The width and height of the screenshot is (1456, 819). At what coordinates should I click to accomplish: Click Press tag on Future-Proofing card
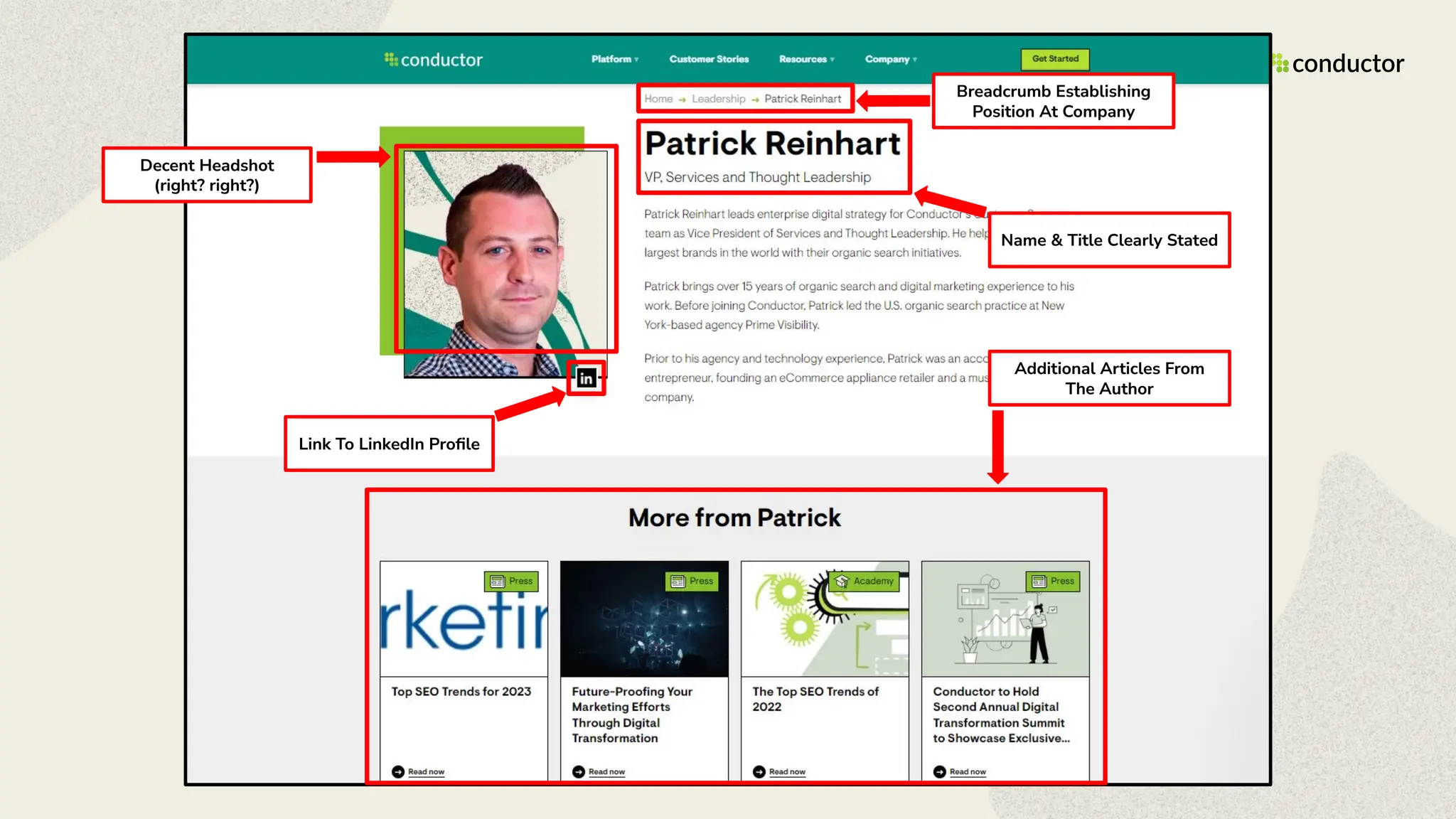692,581
